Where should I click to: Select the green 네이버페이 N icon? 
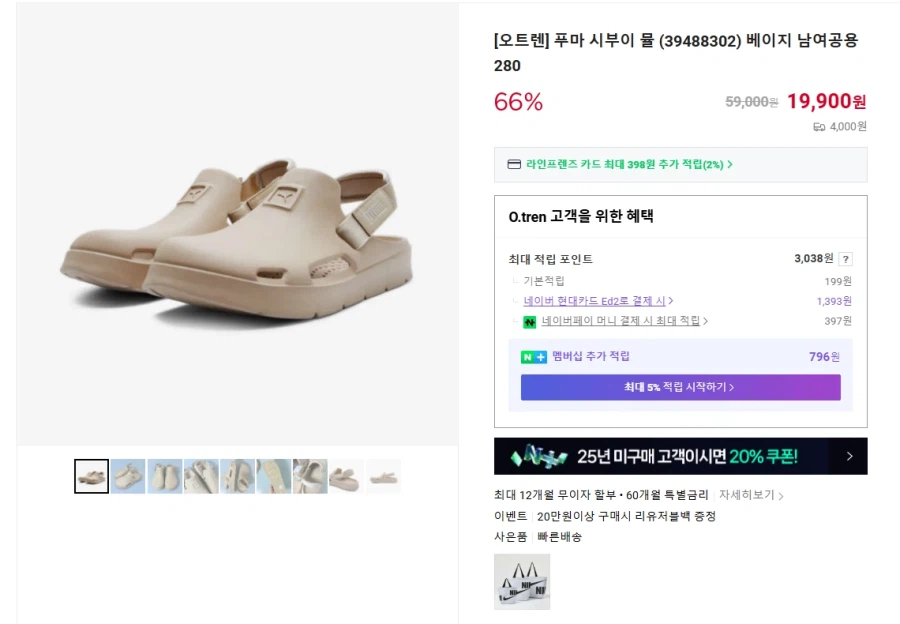coord(530,322)
